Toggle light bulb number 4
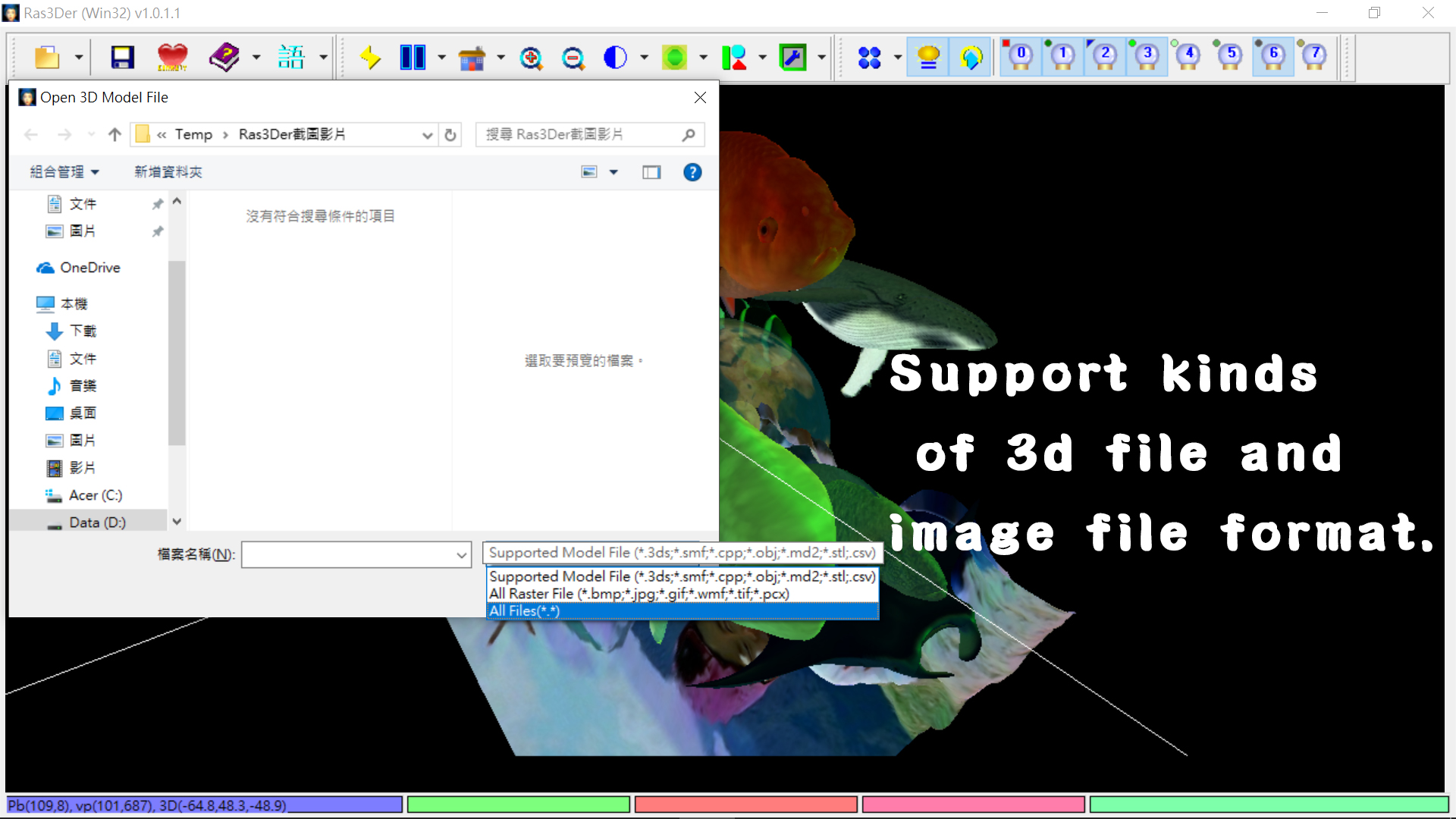This screenshot has width=1456, height=819. [x=1188, y=58]
